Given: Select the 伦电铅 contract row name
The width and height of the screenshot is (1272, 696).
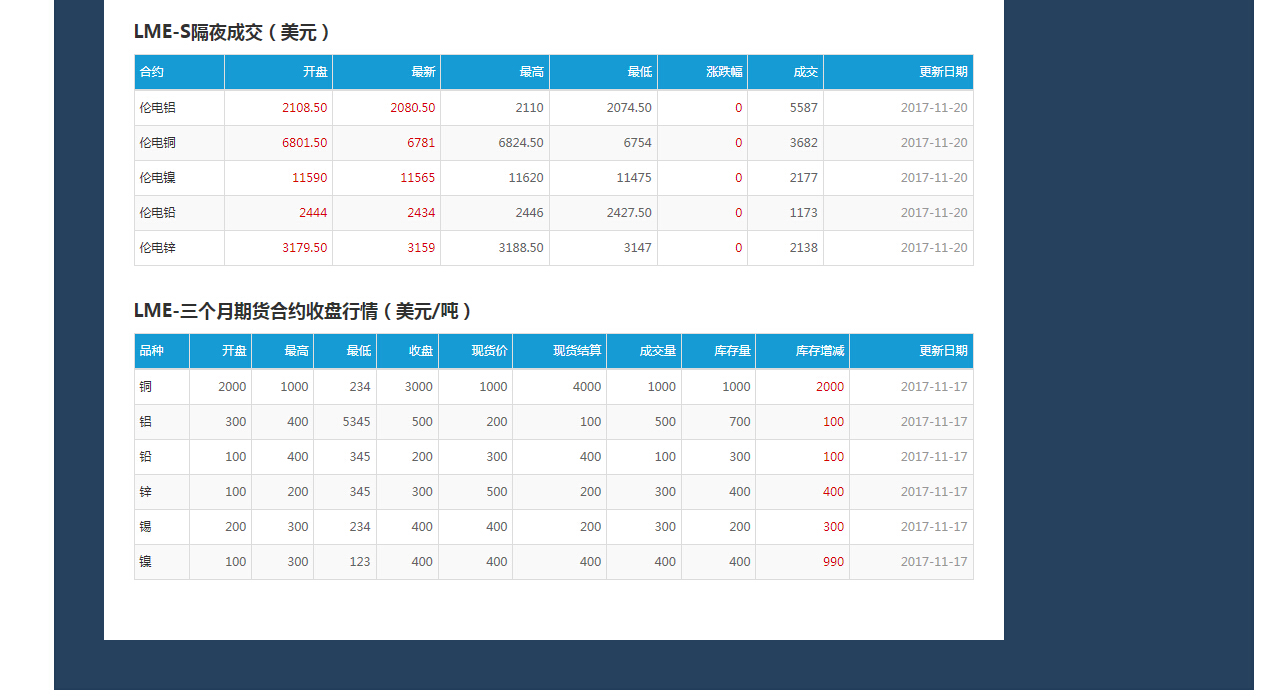Looking at the screenshot, I should tap(158, 212).
